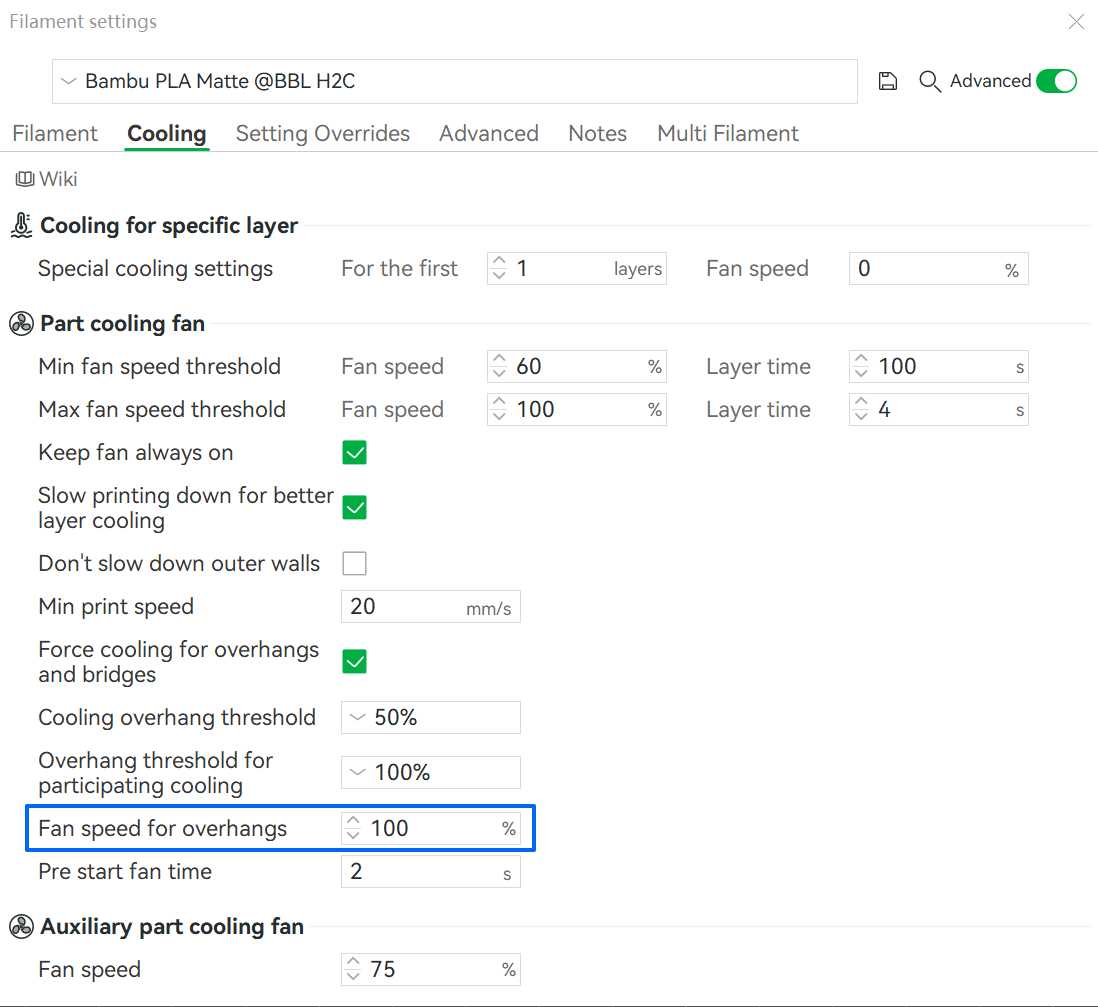Click the Special cooling settings label

click(155, 269)
